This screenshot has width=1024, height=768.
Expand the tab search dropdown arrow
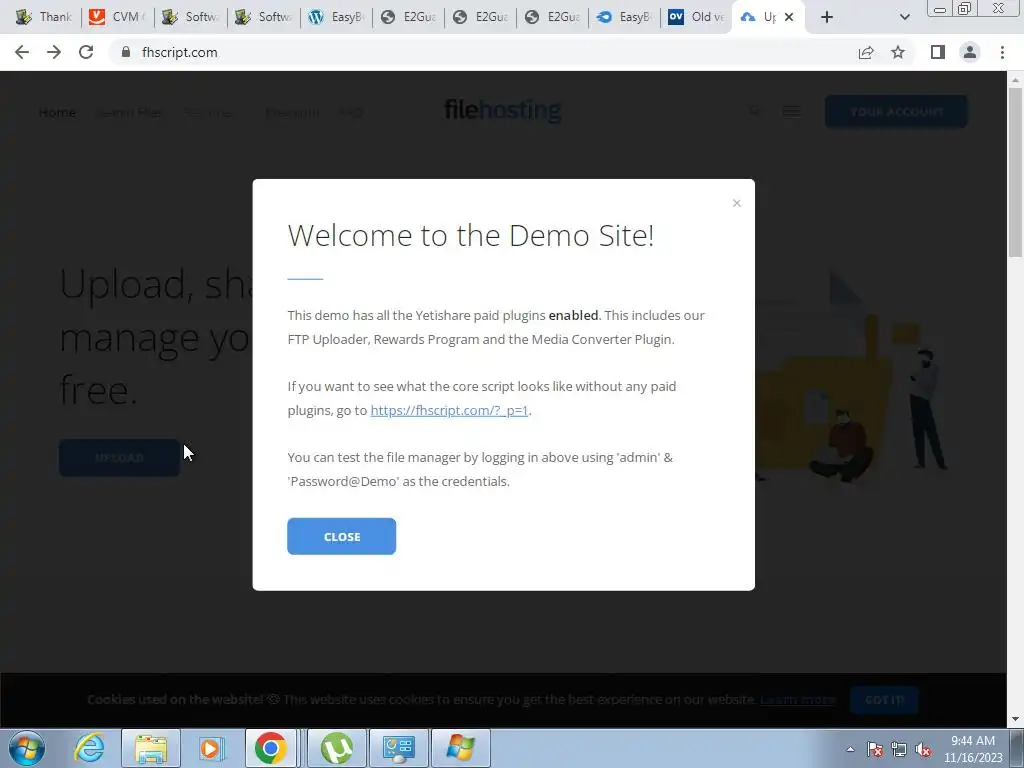904,17
